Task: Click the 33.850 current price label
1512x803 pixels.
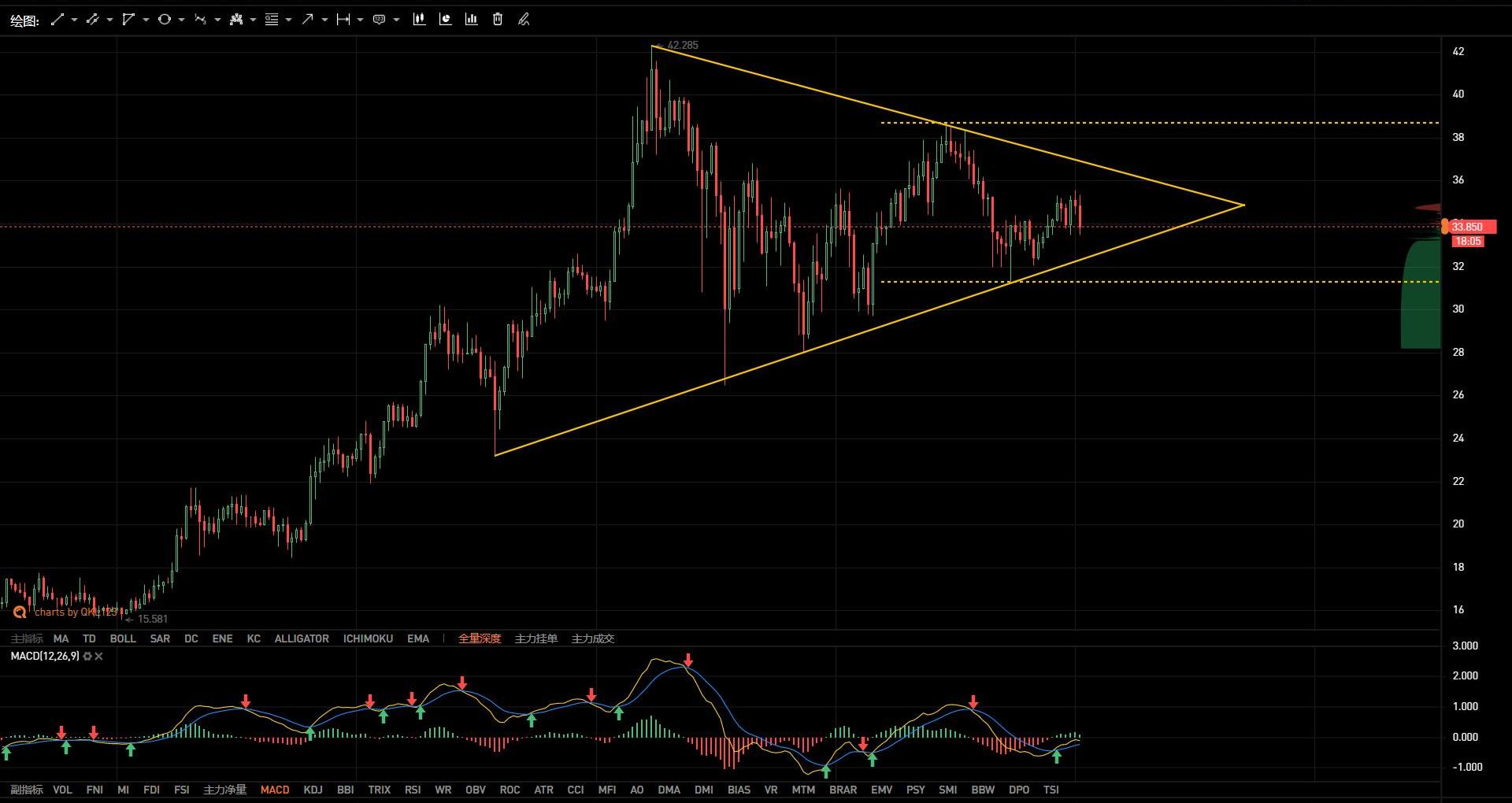Action: coord(1469,227)
